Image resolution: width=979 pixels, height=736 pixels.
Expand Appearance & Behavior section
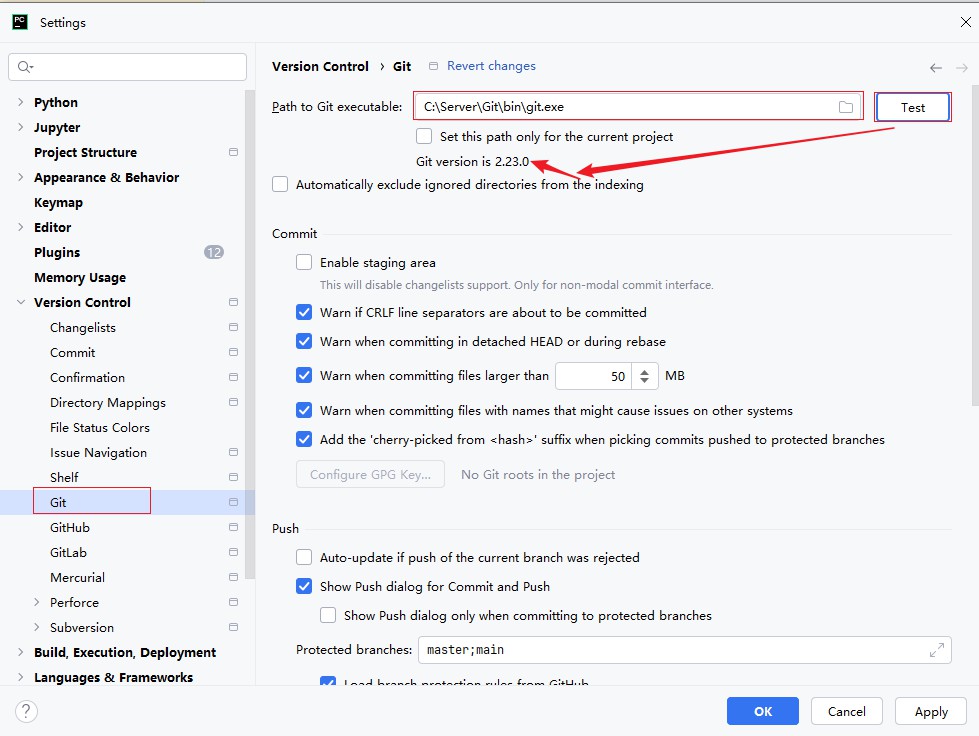tap(21, 177)
